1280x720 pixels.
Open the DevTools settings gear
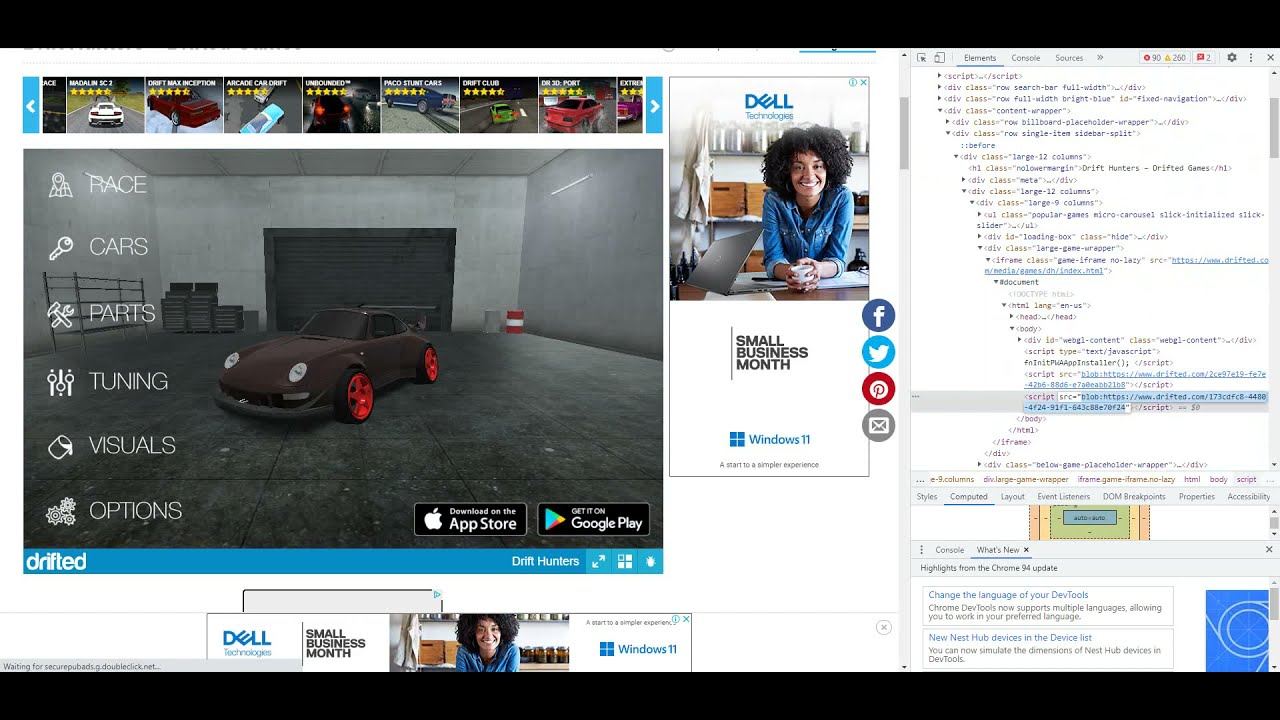pyautogui.click(x=1232, y=58)
